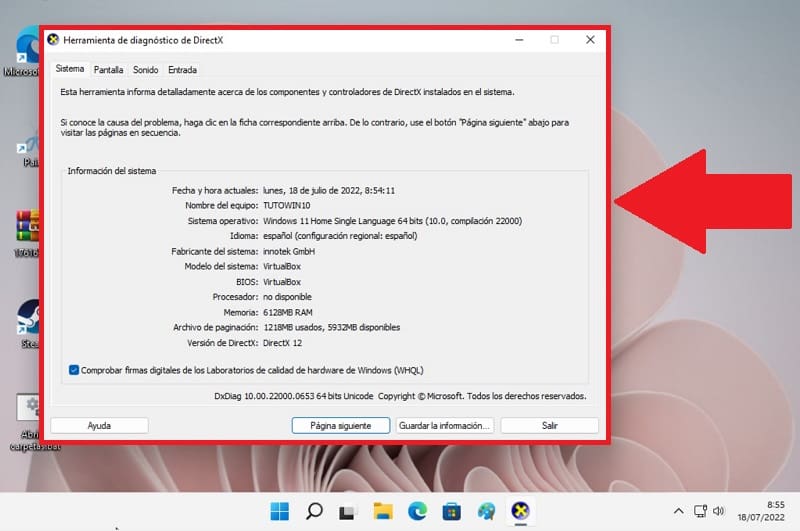Click the 6128MB RAM memory value
This screenshot has width=800, height=531.
[x=288, y=312]
